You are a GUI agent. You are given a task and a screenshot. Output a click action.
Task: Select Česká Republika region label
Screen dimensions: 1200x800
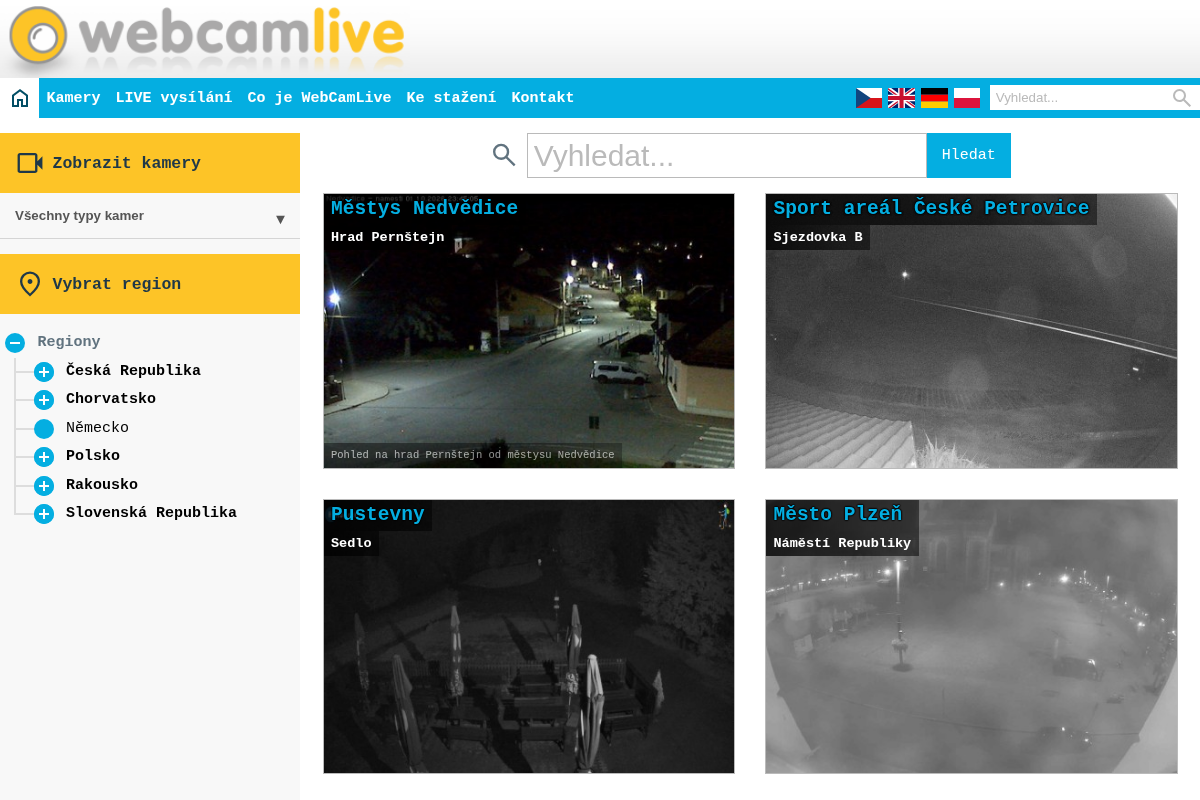coord(133,371)
